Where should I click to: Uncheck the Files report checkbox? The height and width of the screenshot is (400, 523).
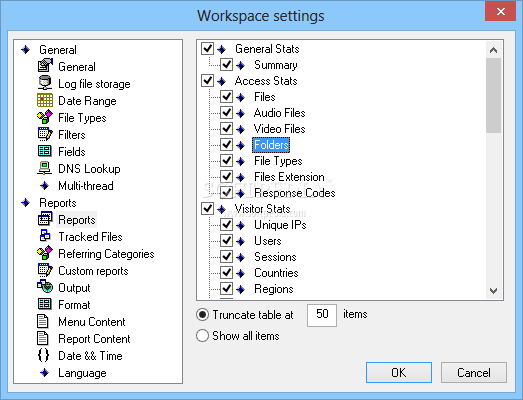(x=226, y=97)
